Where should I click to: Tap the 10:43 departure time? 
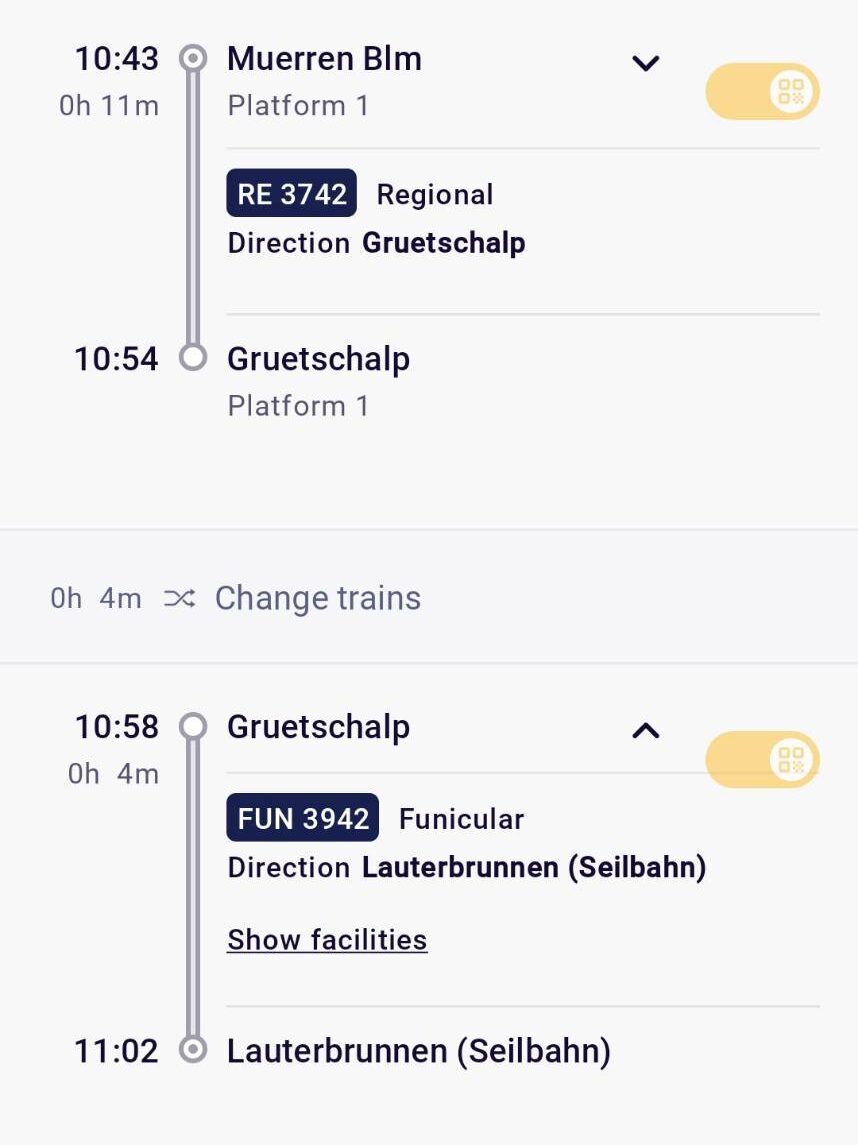coord(116,58)
